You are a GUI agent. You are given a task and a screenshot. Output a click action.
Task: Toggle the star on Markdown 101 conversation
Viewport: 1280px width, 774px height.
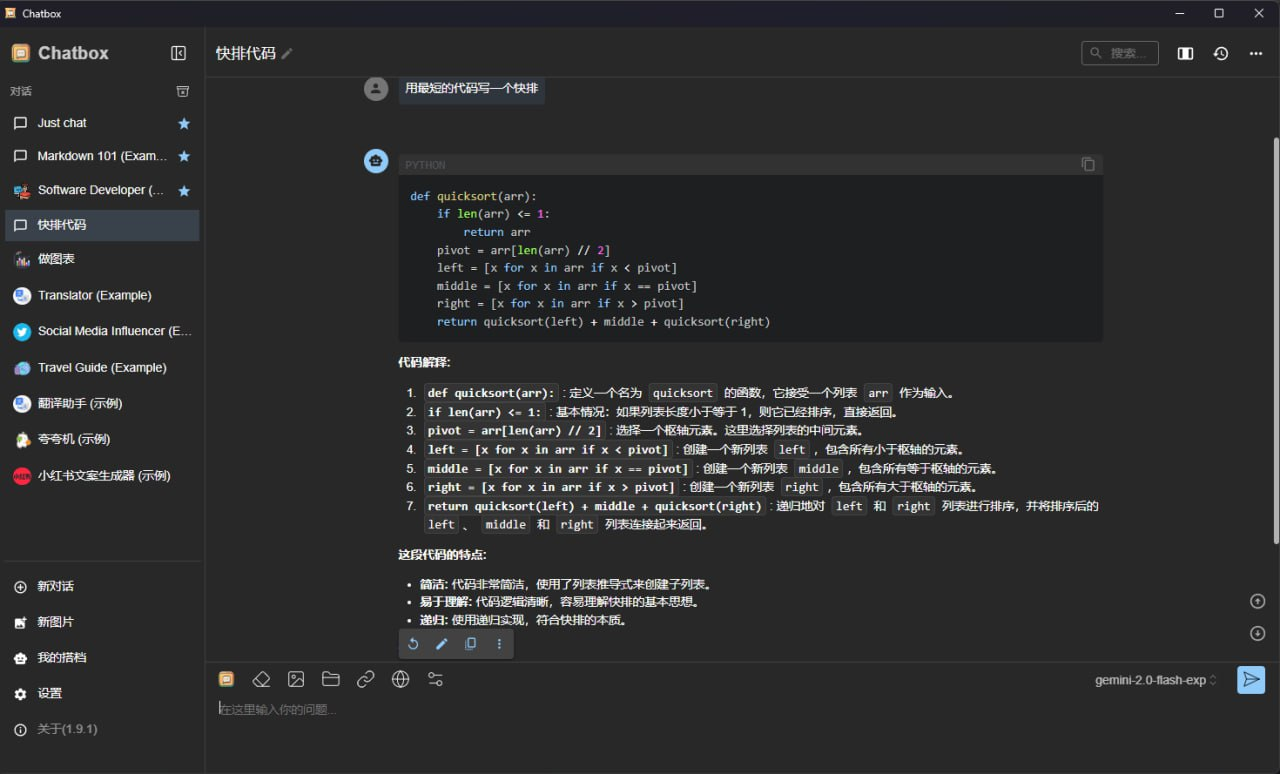[x=184, y=157]
